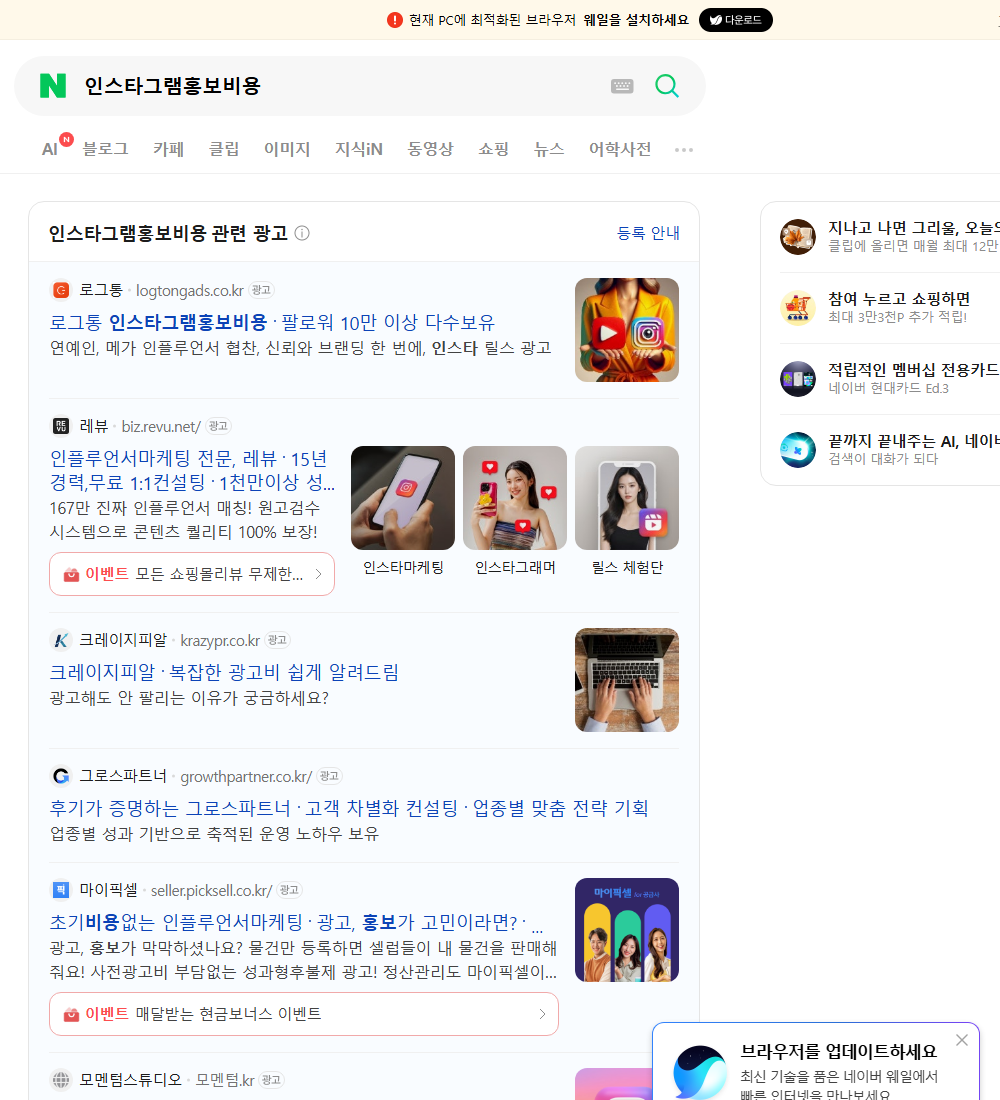Screen dimensions: 1000x1100
Task: Open the 등록 안내 link
Action: 648,233
